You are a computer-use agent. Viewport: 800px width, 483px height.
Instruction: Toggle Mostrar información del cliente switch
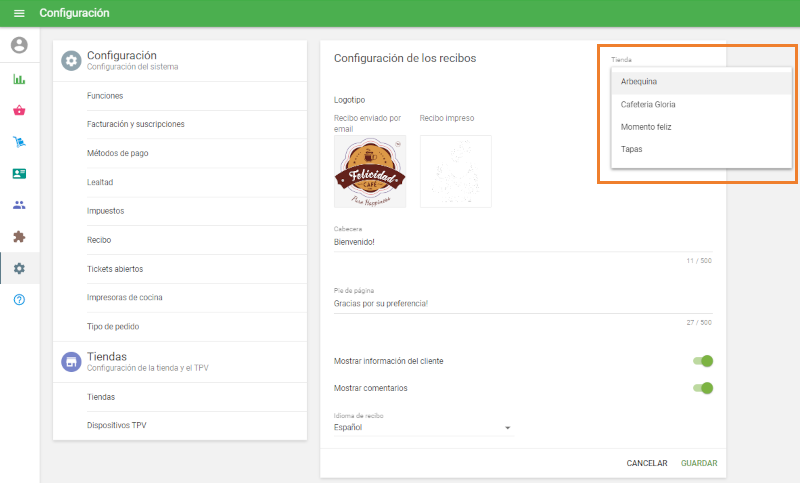703,361
